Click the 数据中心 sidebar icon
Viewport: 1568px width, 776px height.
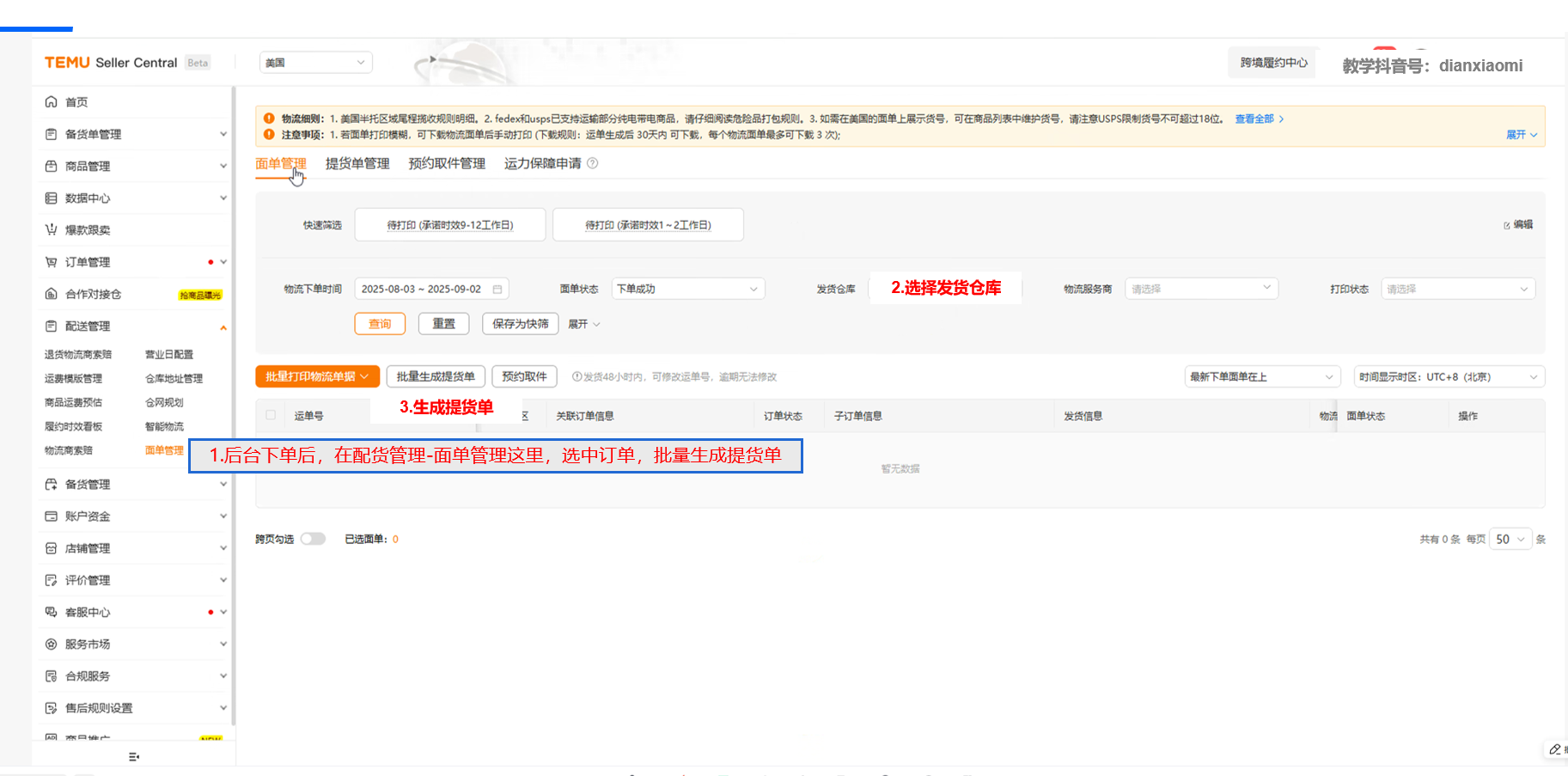coord(51,199)
